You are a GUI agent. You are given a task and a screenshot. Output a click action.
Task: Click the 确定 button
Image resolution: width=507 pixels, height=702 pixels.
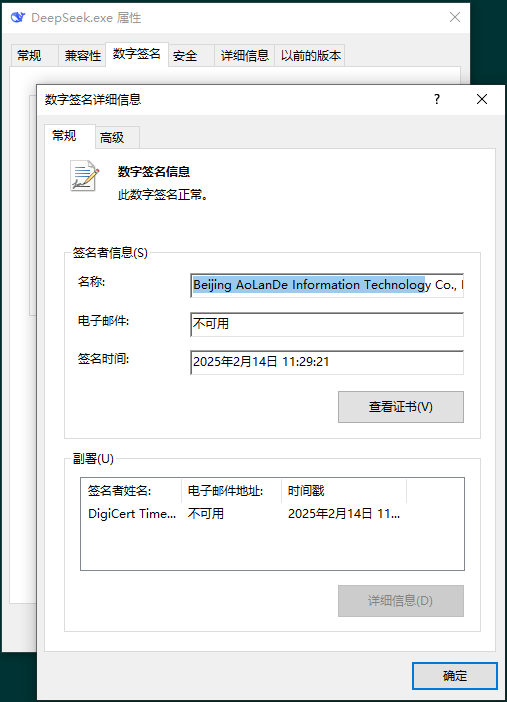click(455, 676)
